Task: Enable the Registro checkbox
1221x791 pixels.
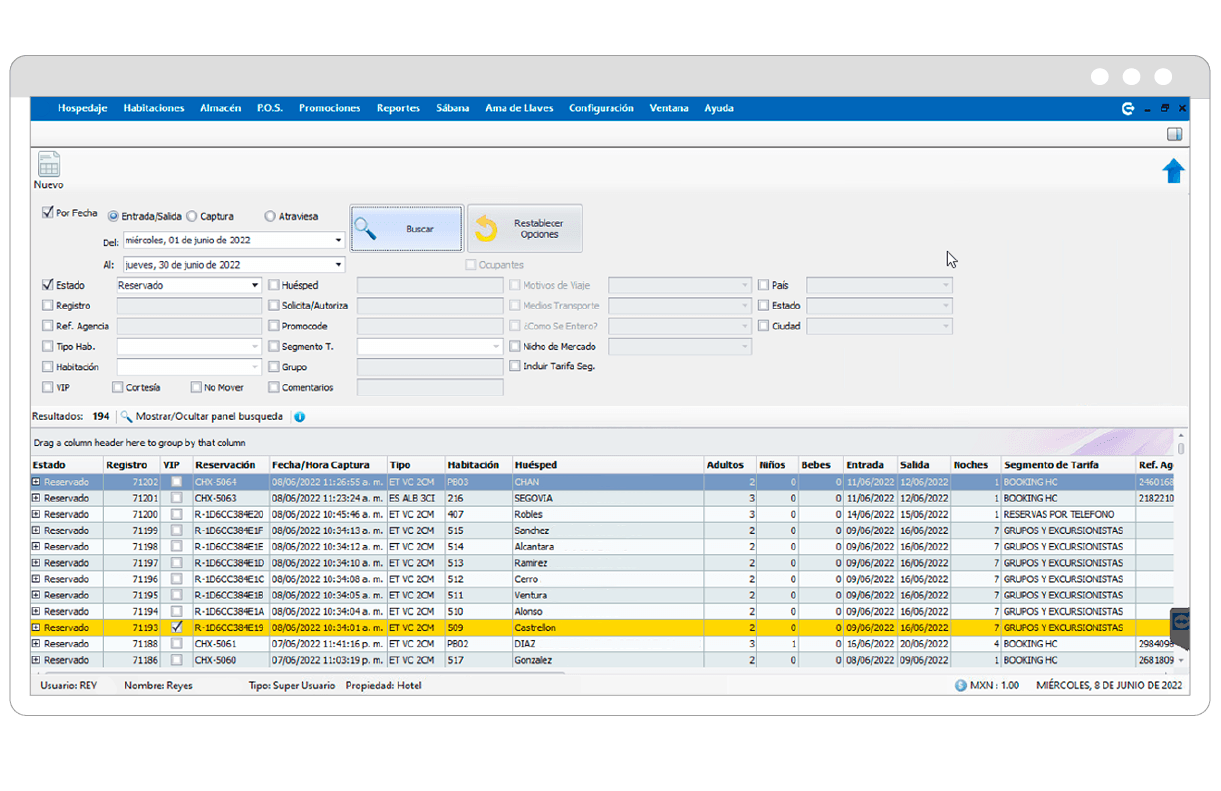Action: point(48,305)
